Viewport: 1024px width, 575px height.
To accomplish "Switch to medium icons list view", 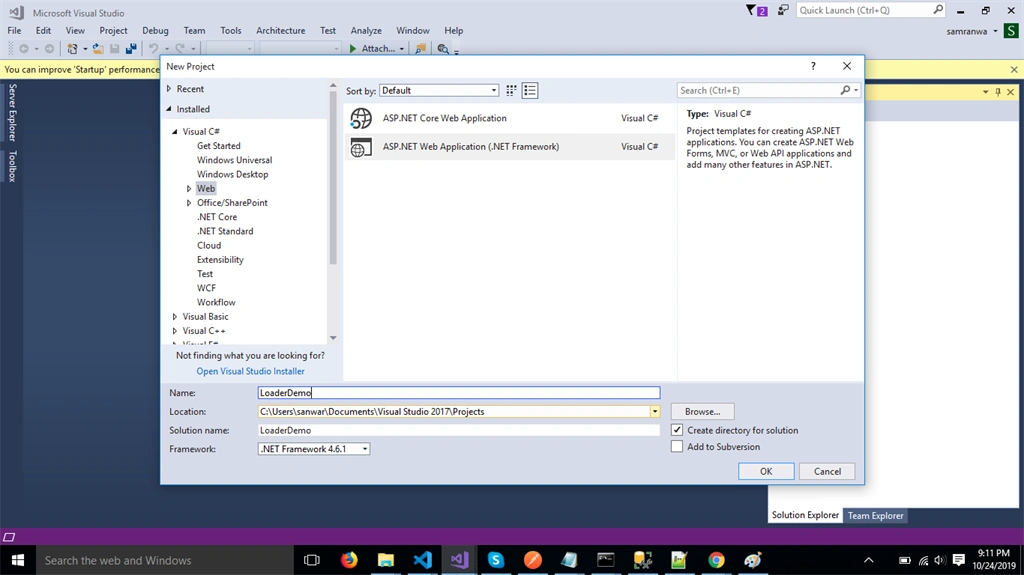I will [x=530, y=91].
